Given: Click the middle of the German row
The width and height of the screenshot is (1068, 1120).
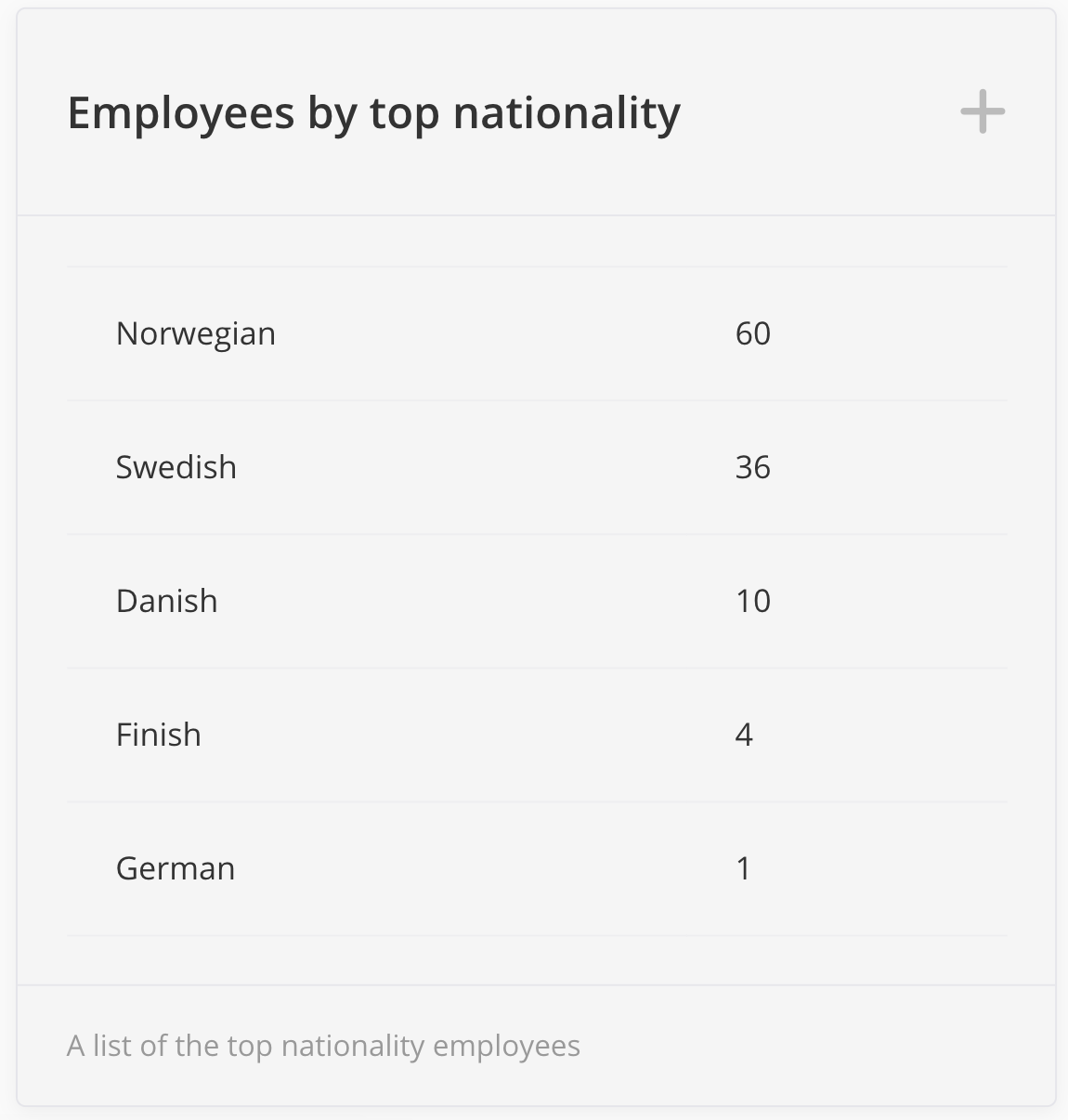Looking at the screenshot, I should click(537, 868).
